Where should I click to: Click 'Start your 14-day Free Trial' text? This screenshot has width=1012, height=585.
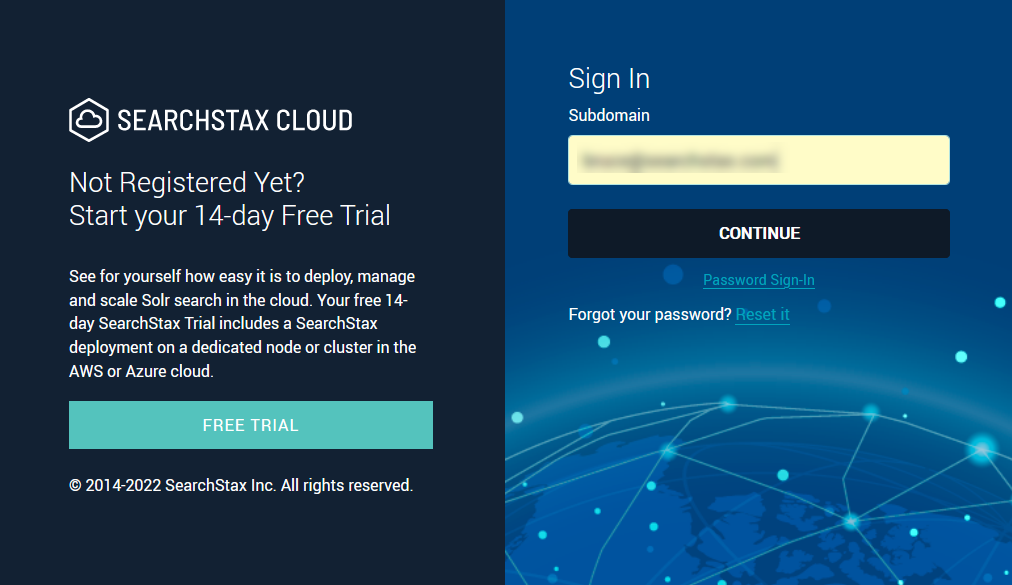(x=230, y=216)
